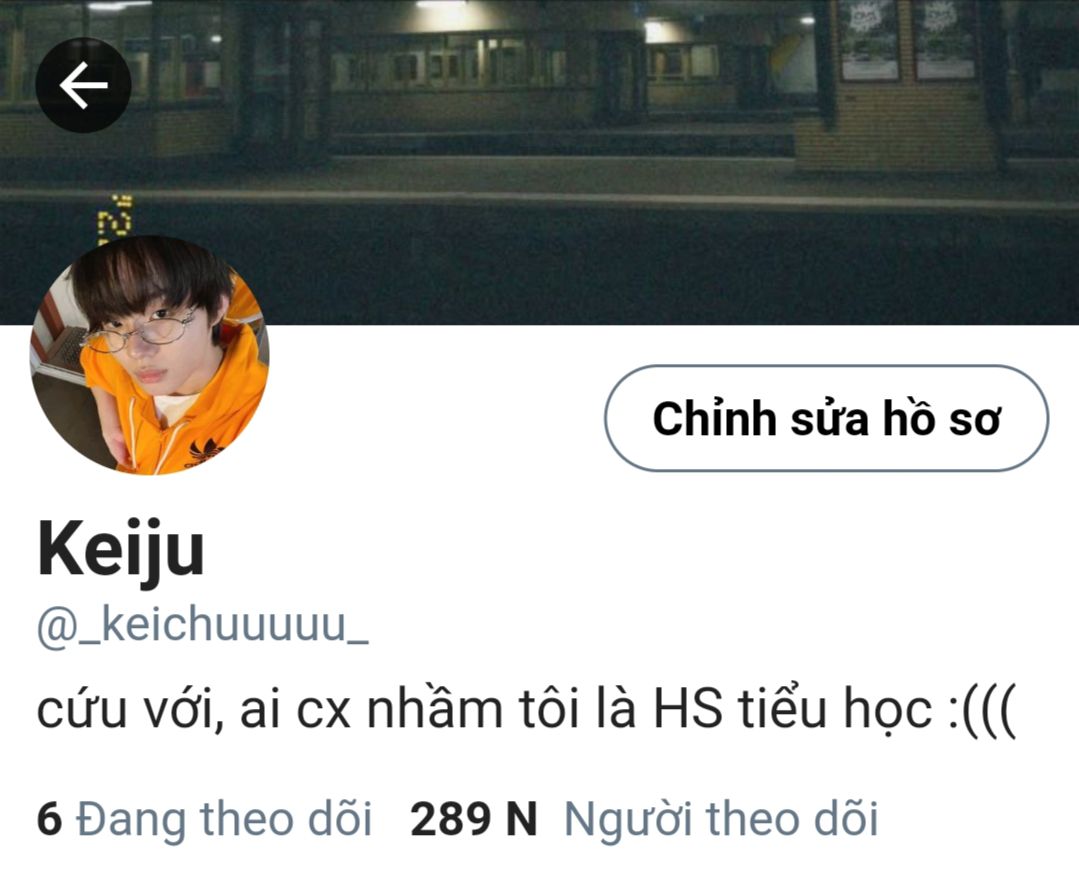This screenshot has height=893, width=1079.
Task: Open the dark header banner image
Action: (540, 162)
